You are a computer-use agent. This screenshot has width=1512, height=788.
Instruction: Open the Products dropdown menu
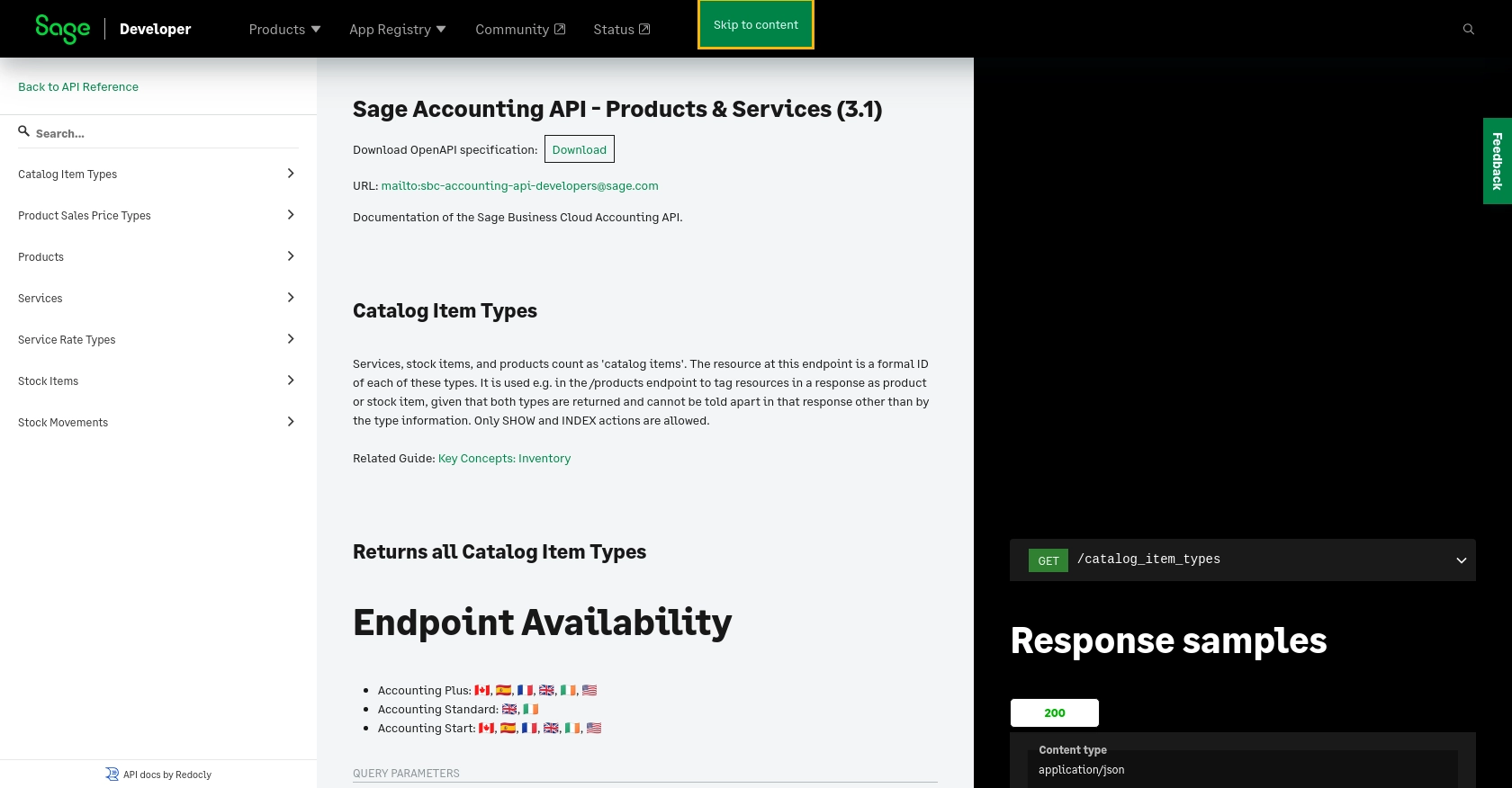(x=284, y=30)
